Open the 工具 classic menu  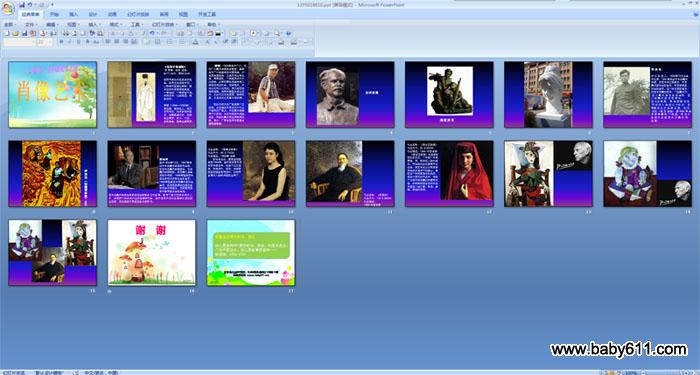click(137, 25)
